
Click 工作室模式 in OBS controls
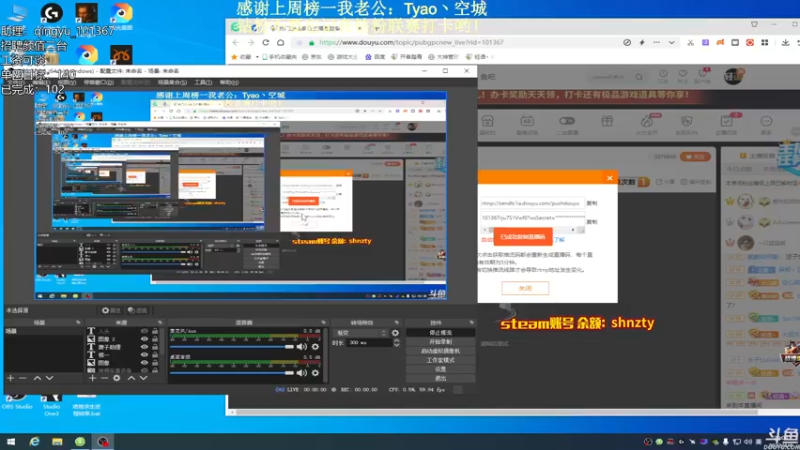click(440, 360)
